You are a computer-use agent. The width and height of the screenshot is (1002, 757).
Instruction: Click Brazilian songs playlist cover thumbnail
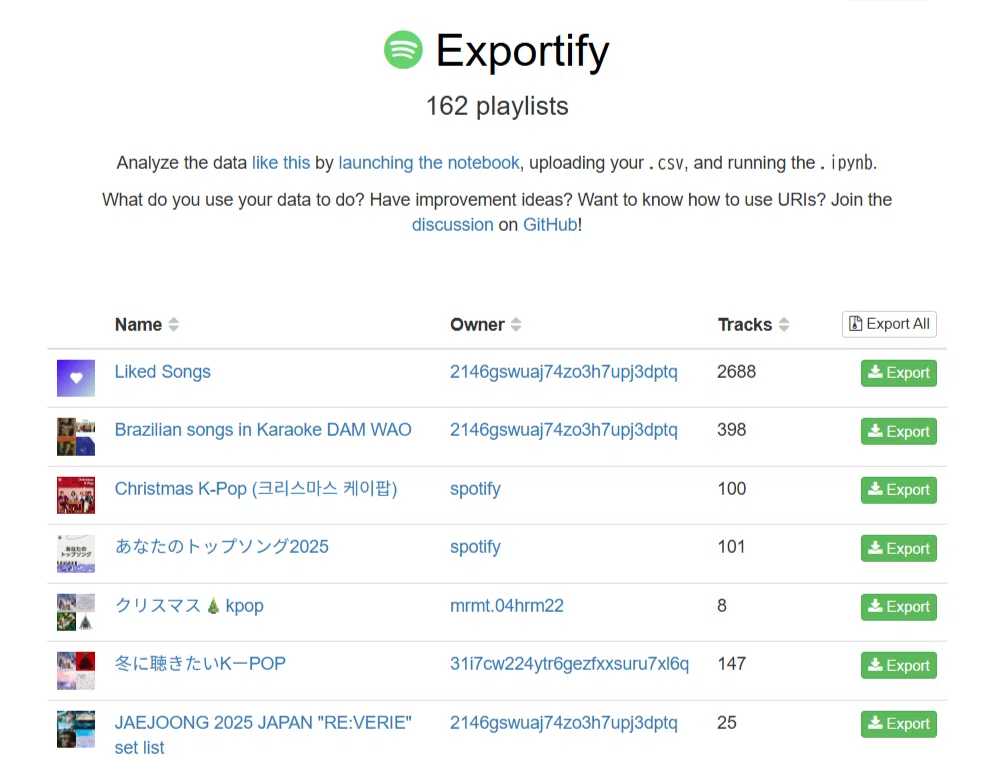75,437
